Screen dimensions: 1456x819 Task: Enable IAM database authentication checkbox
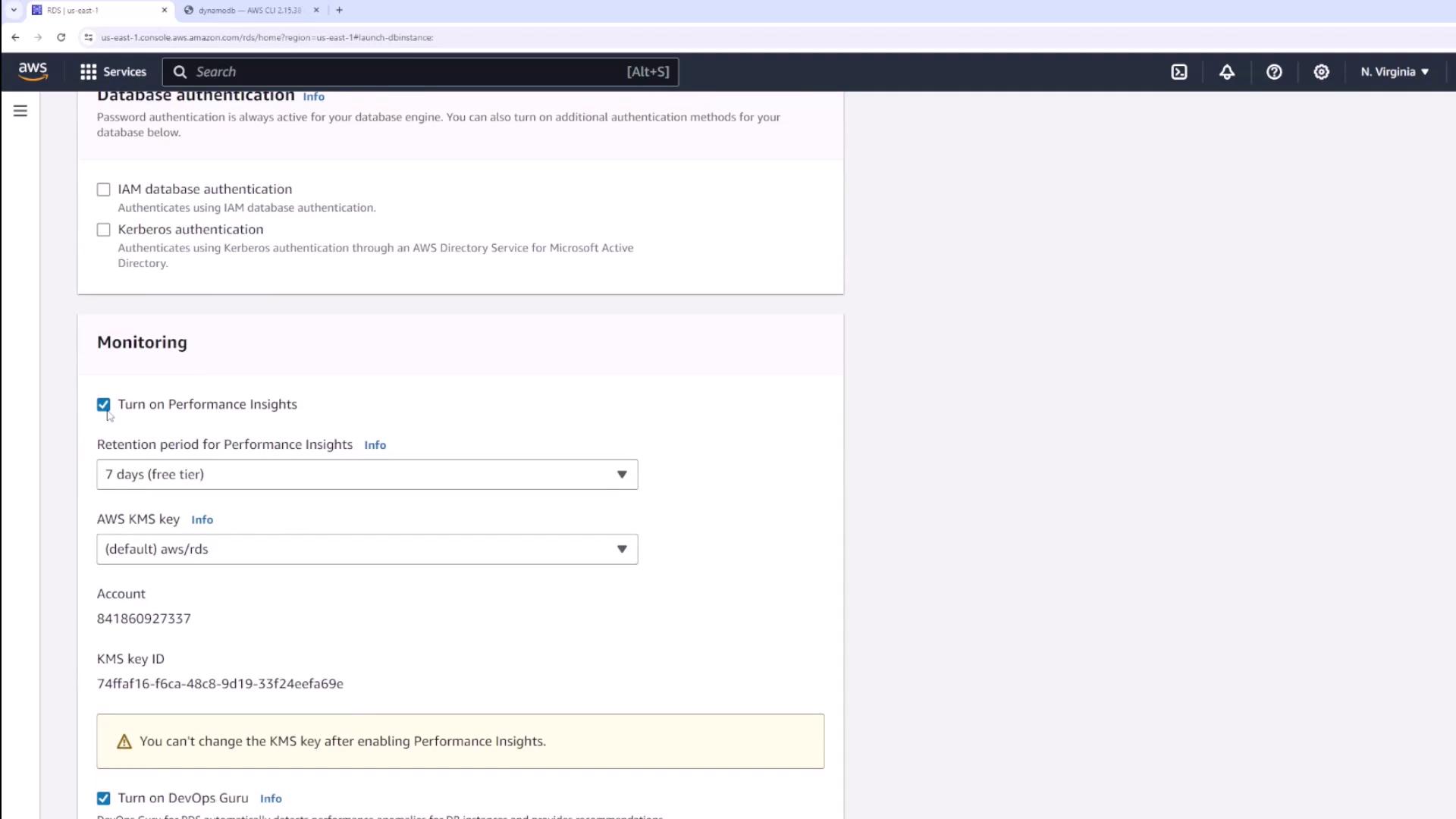[104, 190]
